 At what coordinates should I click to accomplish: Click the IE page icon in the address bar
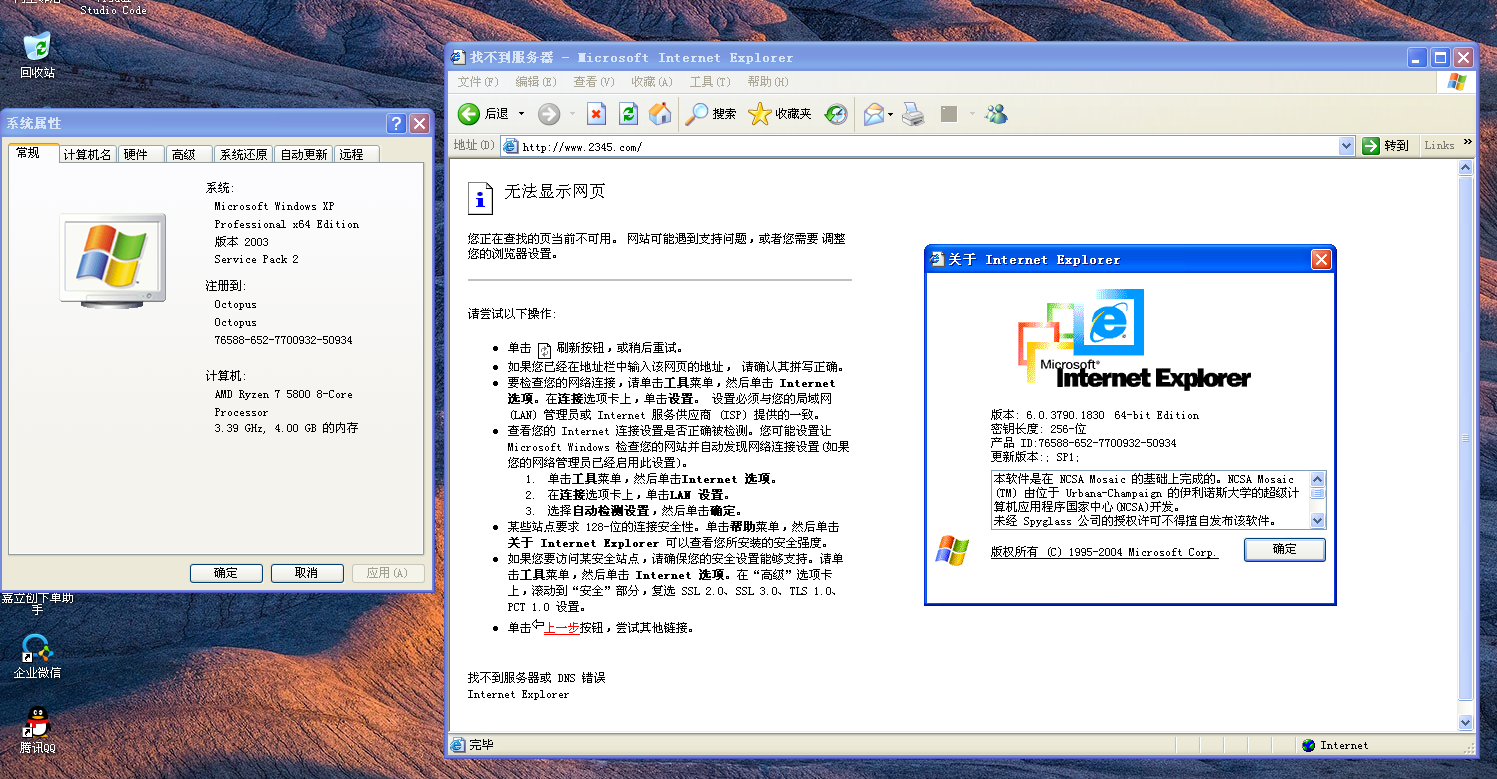511,146
